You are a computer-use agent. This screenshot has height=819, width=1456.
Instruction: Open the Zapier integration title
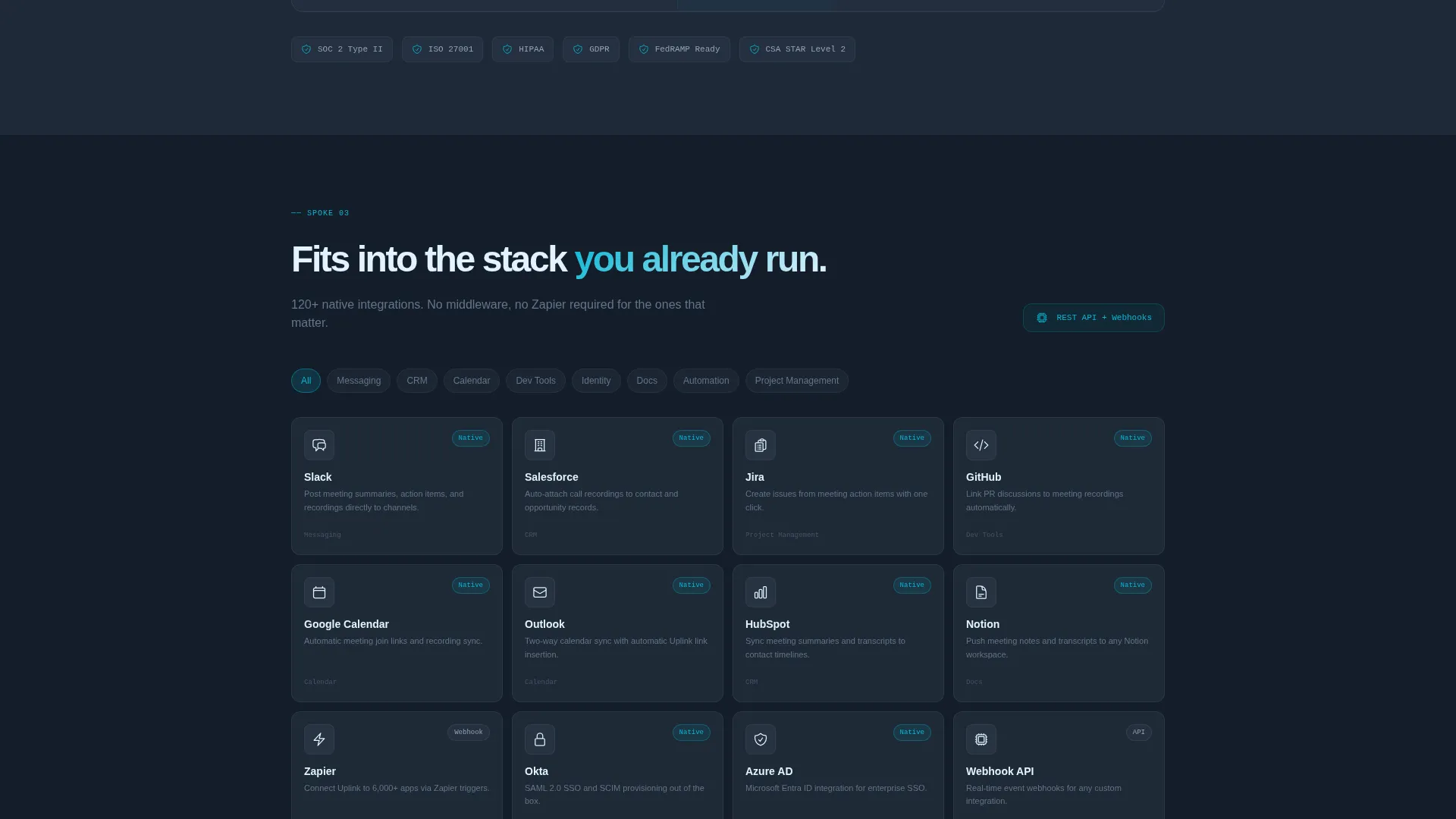tap(320, 771)
